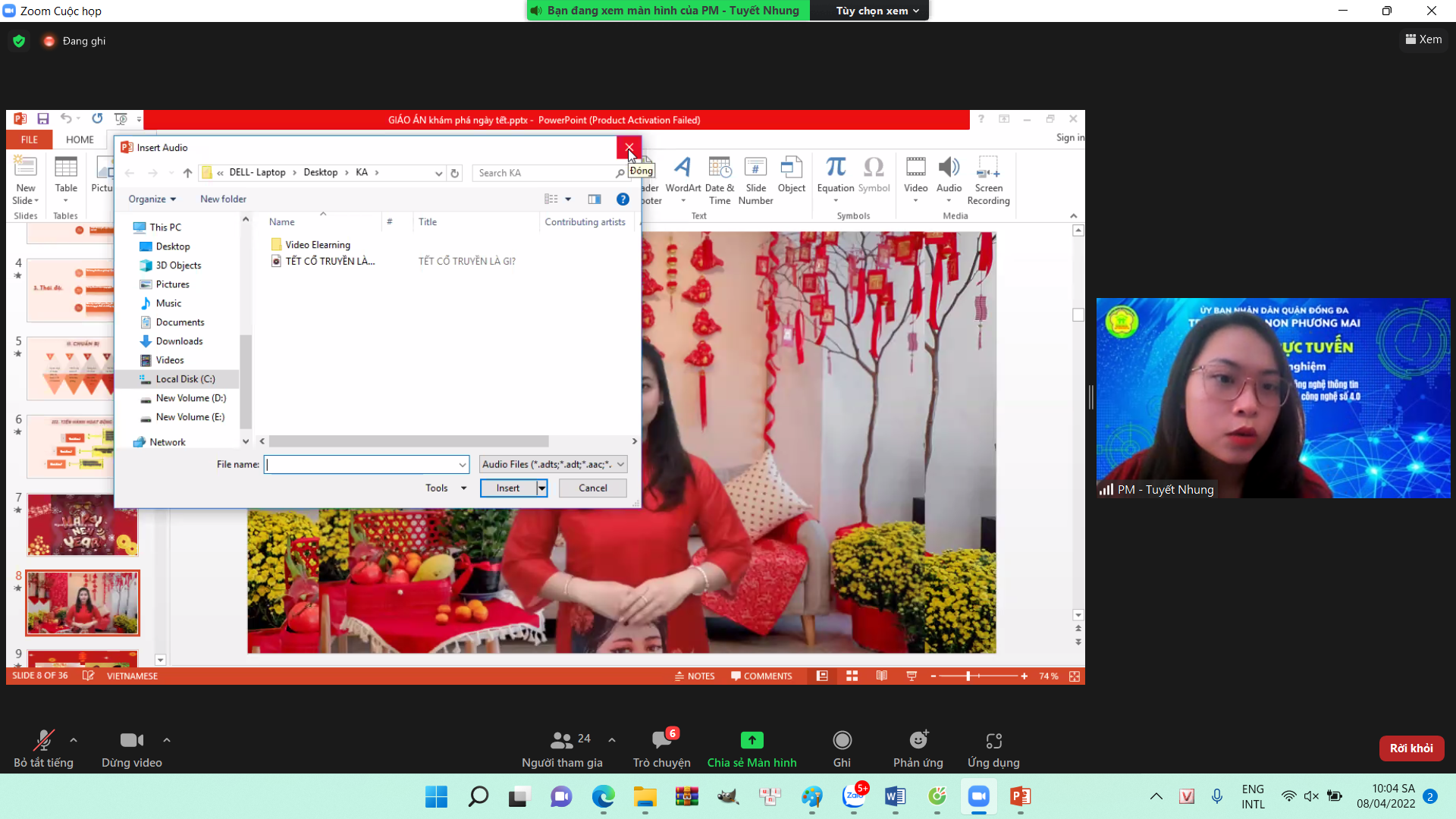Click the dialog's help question mark icon
Screen dimensions: 1456x819
coord(623,199)
